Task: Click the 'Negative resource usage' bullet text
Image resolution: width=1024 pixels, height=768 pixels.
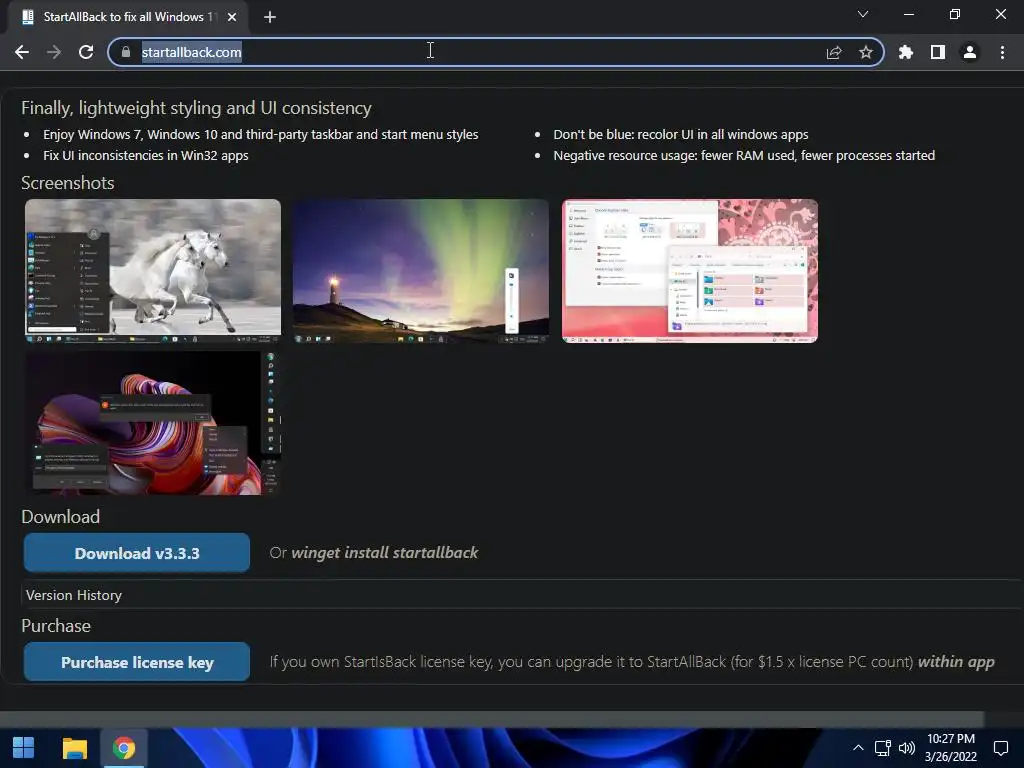Action: tap(744, 155)
